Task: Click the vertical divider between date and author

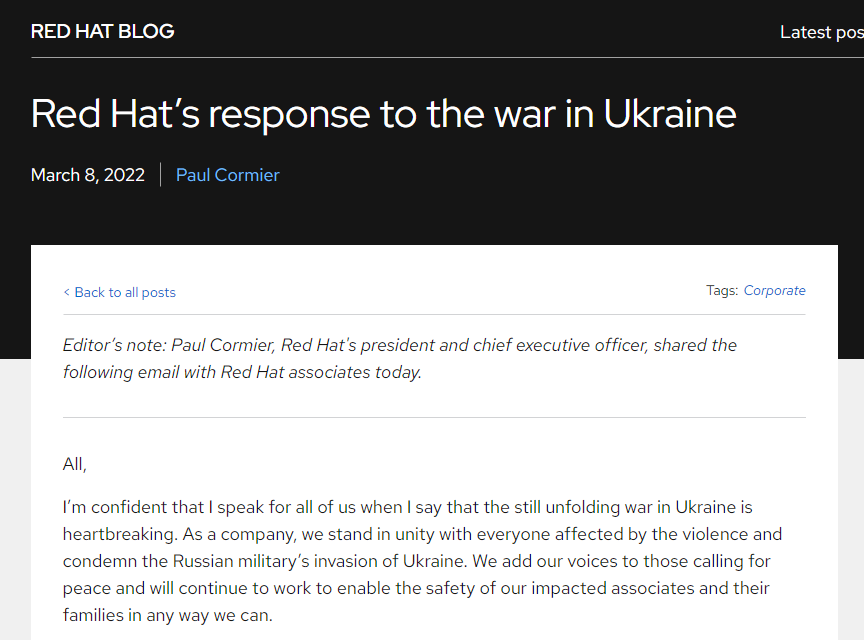Action: [x=160, y=175]
